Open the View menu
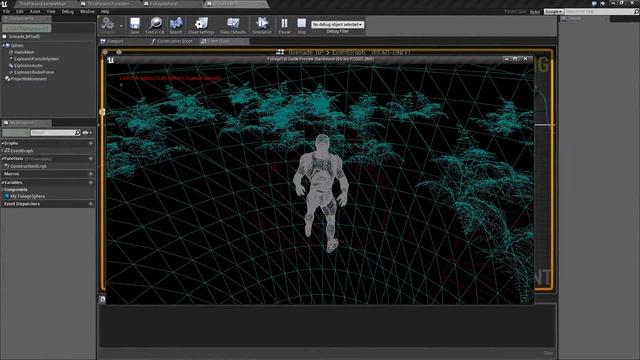Screen dimensions: 640x360 pos(51,12)
